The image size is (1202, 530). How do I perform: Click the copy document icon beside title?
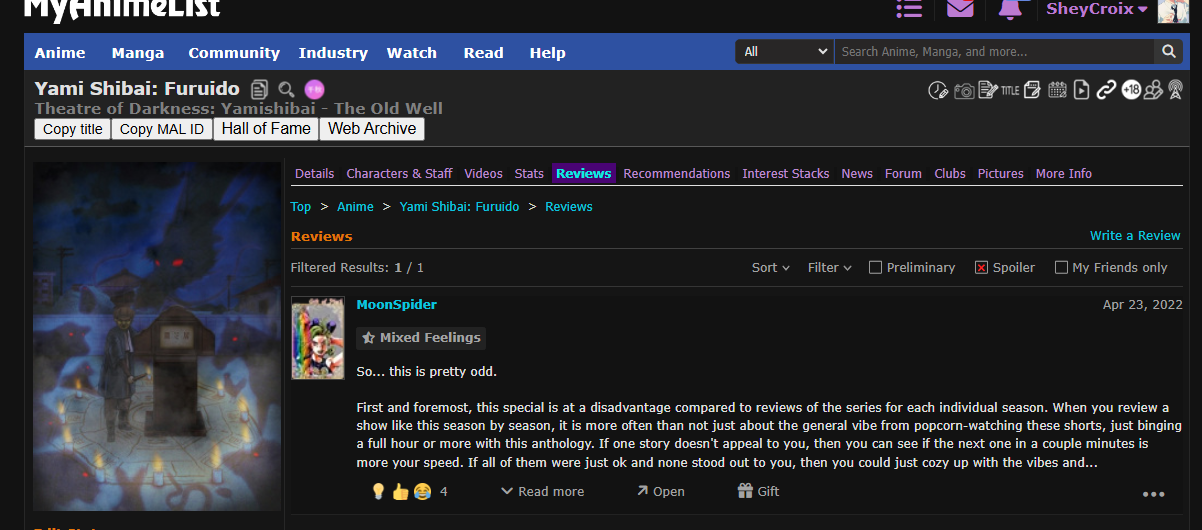(260, 89)
